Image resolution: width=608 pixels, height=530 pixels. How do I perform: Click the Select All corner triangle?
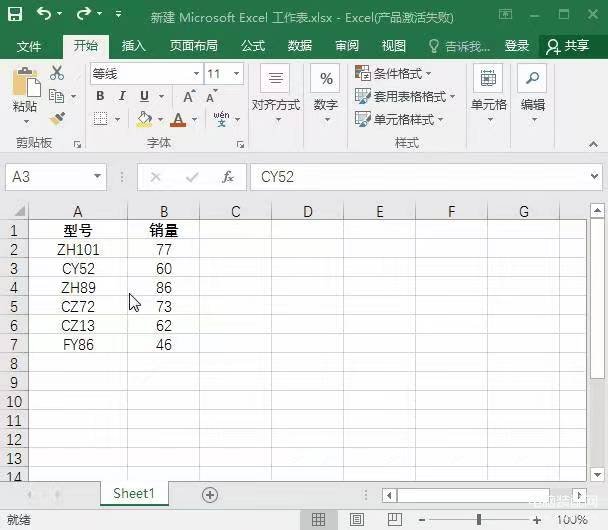tap(19, 211)
